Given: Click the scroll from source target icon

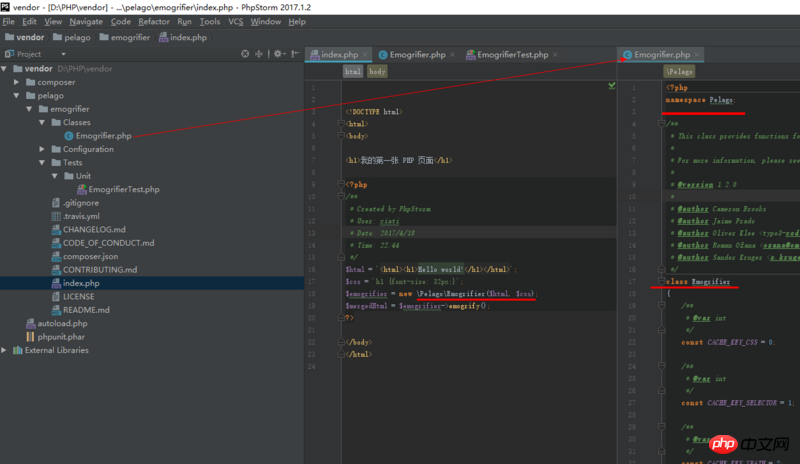Looking at the screenshot, I should tap(245, 54).
